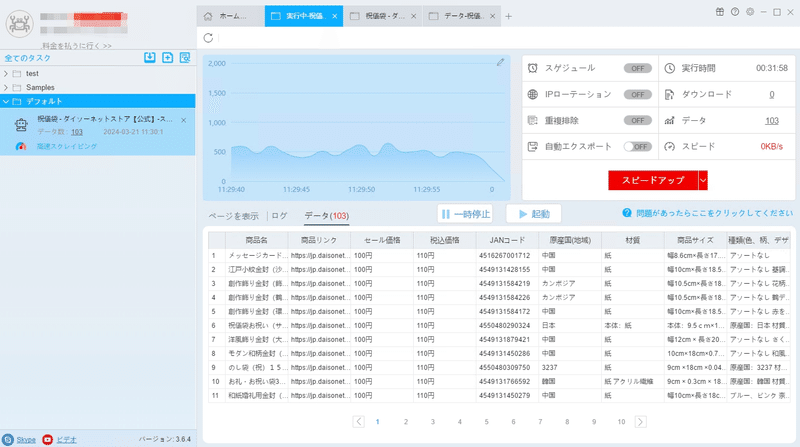Click the red スピードアップ button
The height and width of the screenshot is (447, 800).
653,180
